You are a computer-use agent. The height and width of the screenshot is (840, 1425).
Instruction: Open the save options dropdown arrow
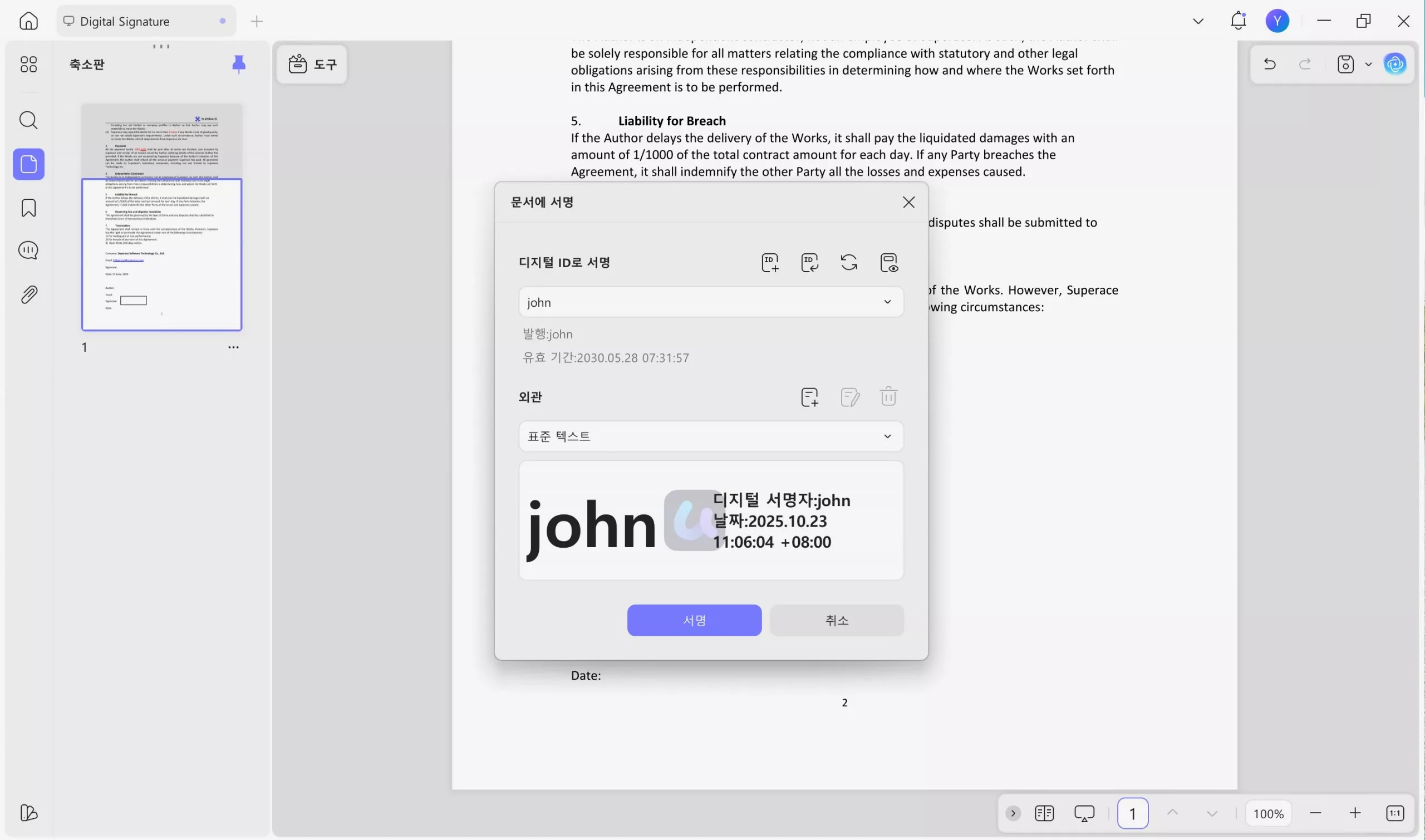point(1368,65)
